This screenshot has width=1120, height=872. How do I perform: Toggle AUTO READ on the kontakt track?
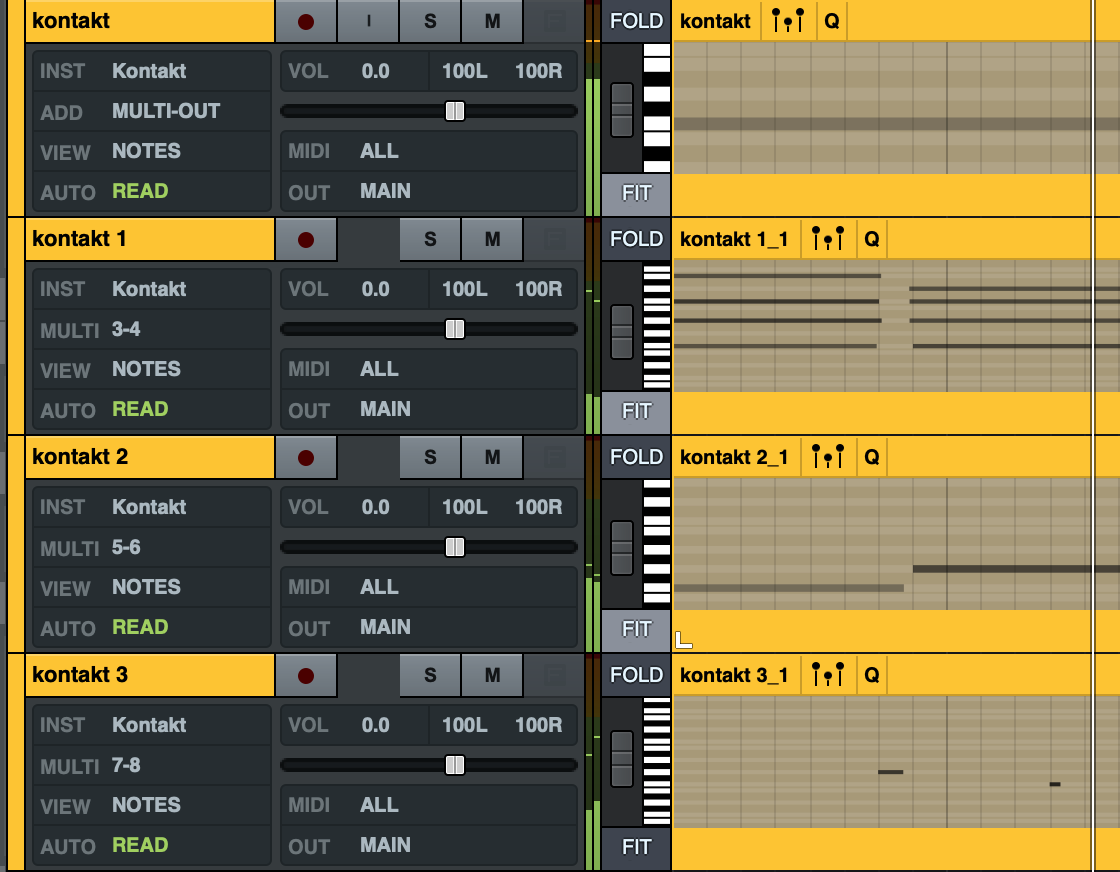coord(139,191)
